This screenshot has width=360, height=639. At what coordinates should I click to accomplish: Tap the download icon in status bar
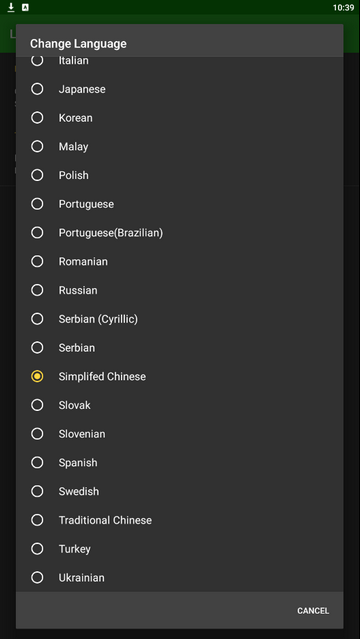coord(11,7)
